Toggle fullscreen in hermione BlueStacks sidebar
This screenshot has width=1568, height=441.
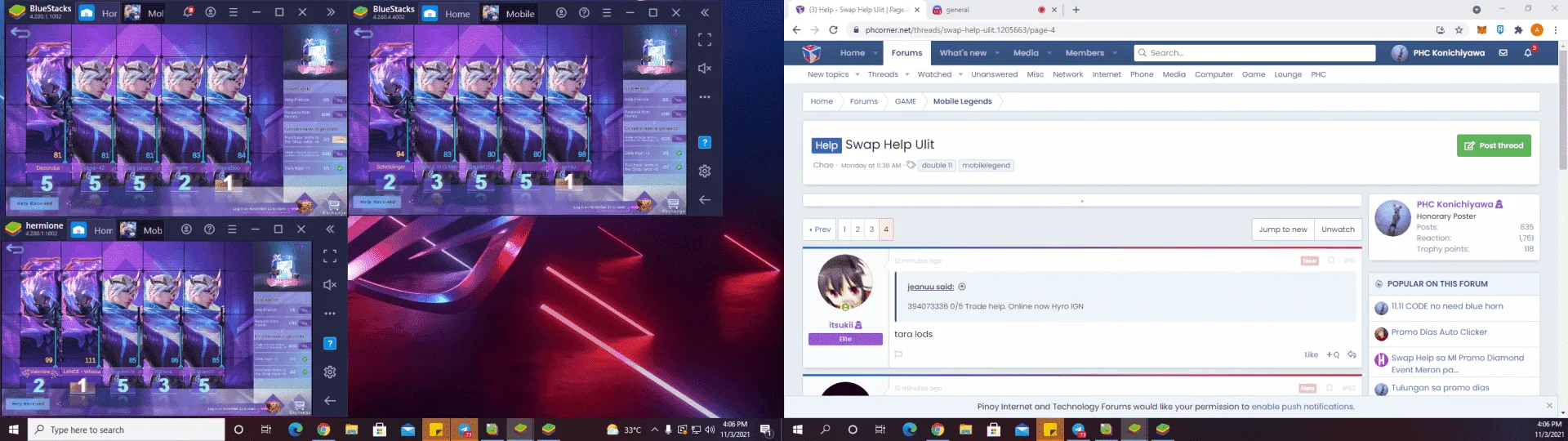pyautogui.click(x=330, y=256)
